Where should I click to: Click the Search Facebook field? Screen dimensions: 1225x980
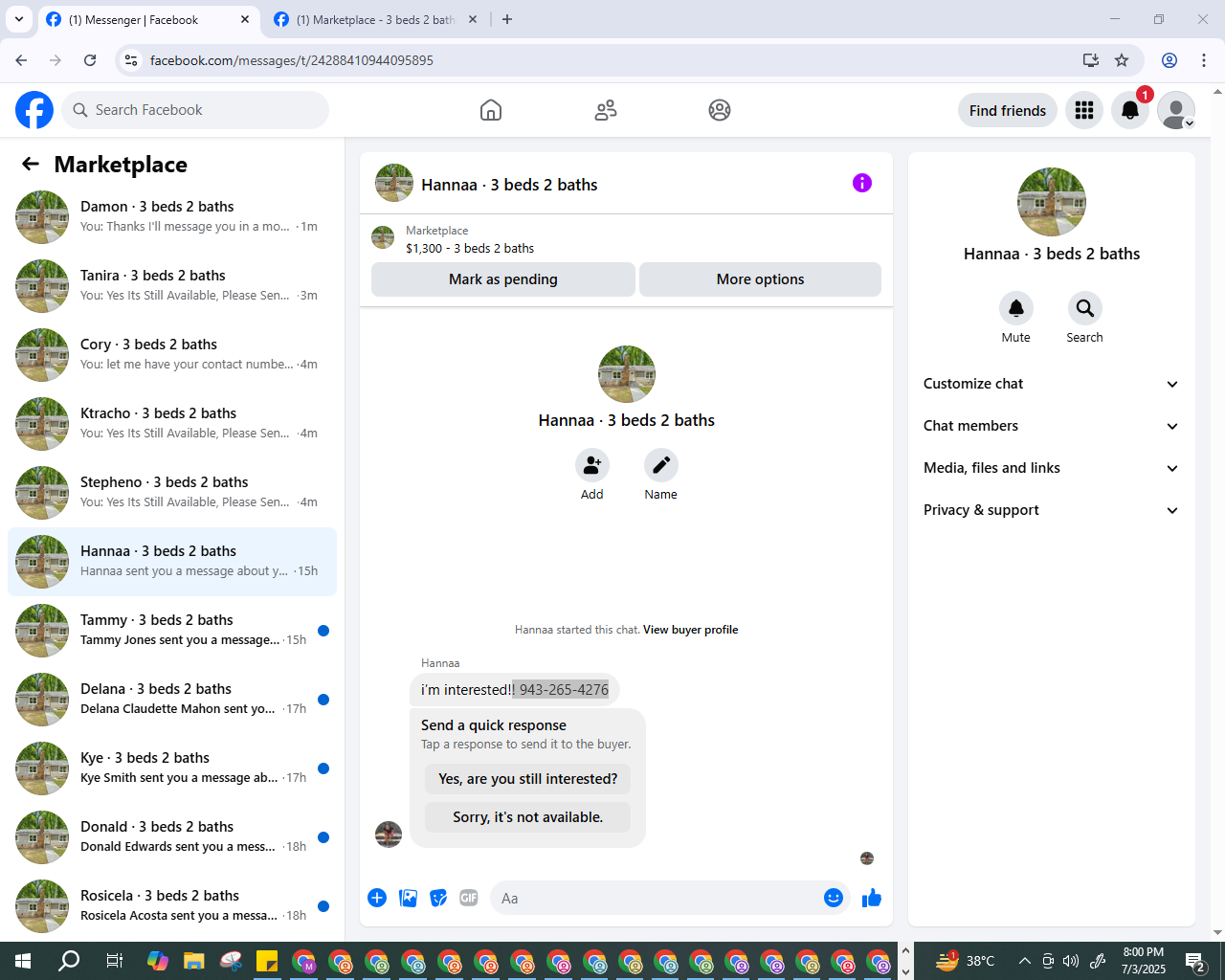(195, 110)
